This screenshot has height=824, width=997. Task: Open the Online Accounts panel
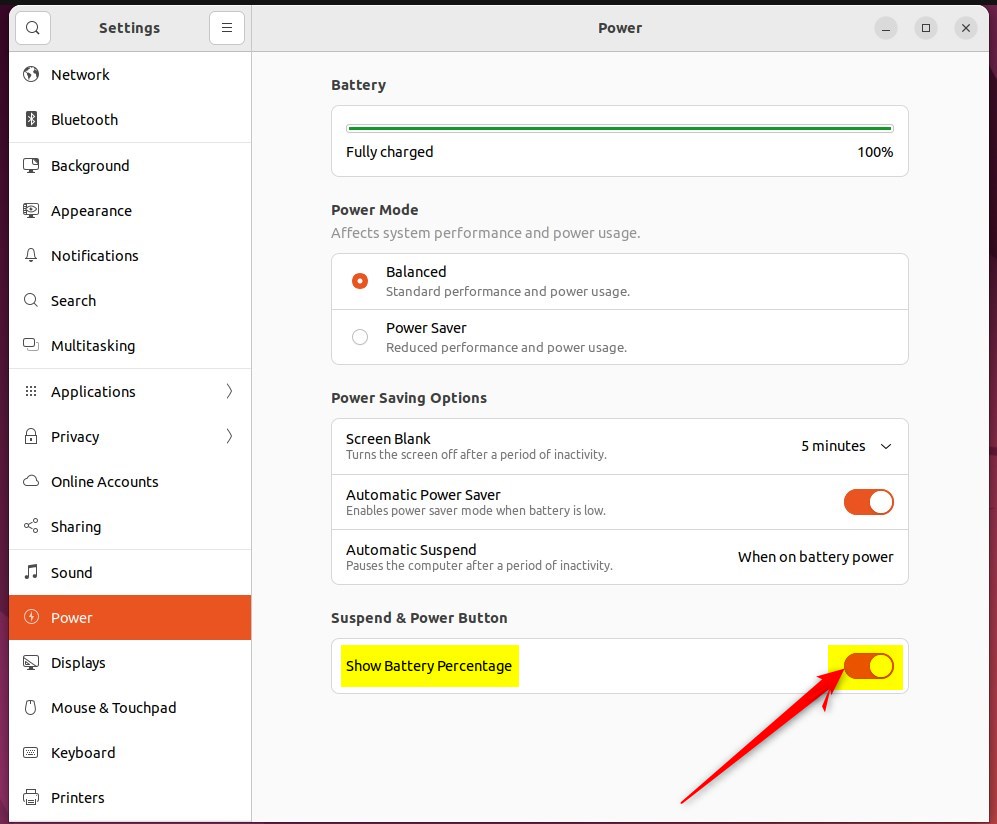click(130, 481)
